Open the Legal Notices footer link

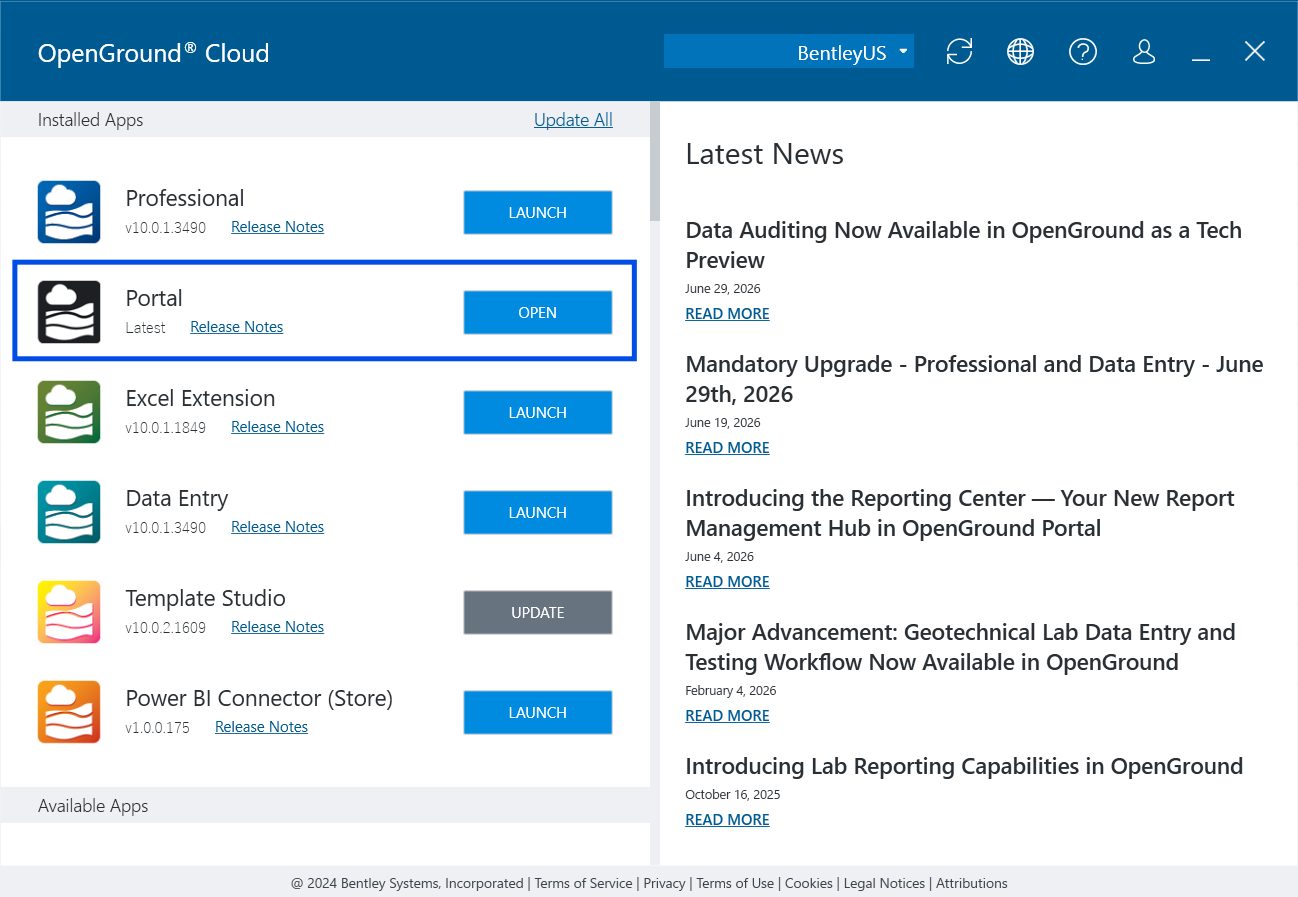[x=884, y=883]
